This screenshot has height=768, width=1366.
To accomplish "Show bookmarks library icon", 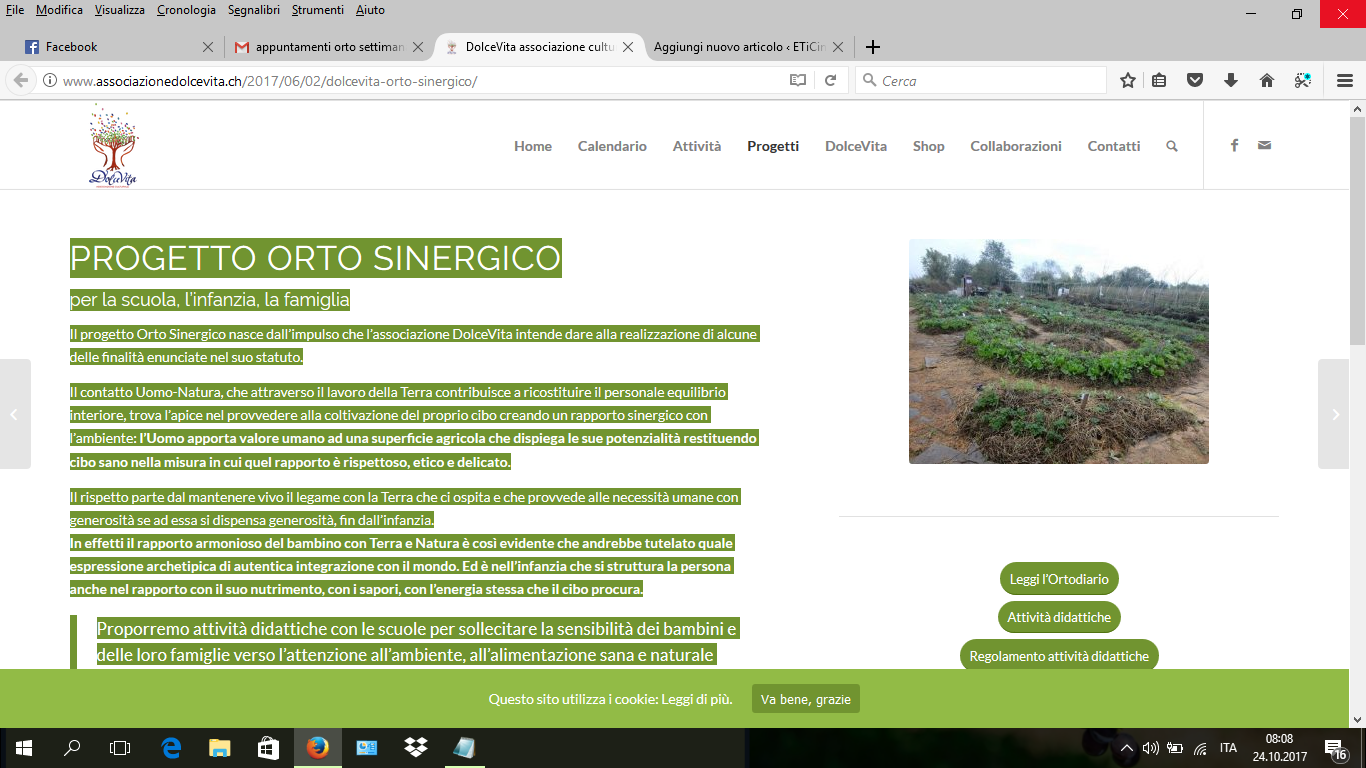I will tap(1159, 81).
